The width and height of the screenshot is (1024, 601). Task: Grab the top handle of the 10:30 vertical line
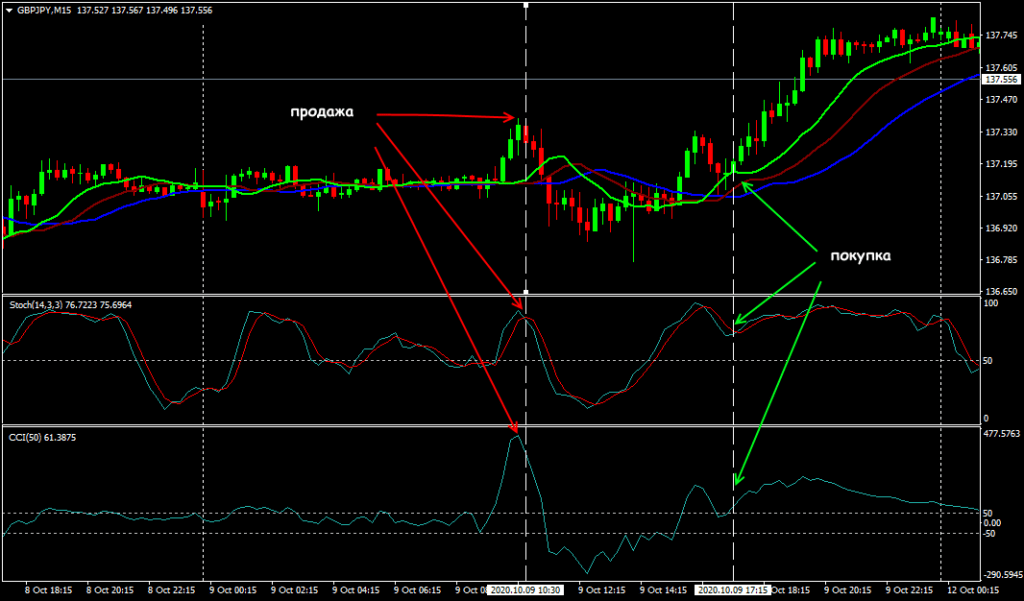(x=526, y=5)
